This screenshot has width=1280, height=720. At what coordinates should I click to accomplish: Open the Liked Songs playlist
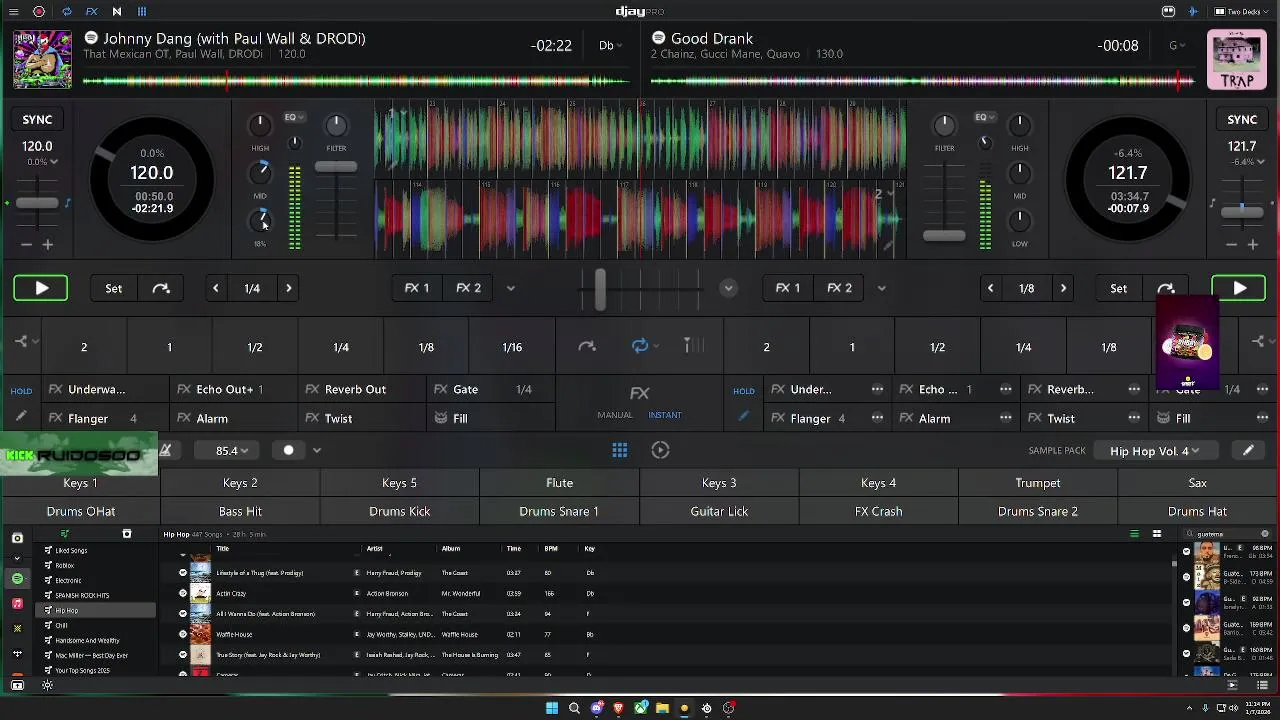[95, 550]
